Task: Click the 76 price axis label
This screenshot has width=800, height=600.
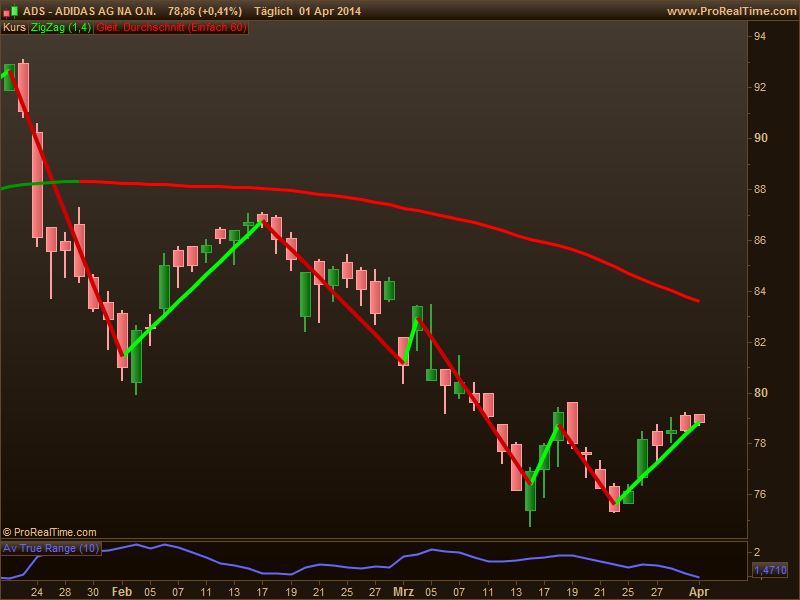Action: (760, 494)
